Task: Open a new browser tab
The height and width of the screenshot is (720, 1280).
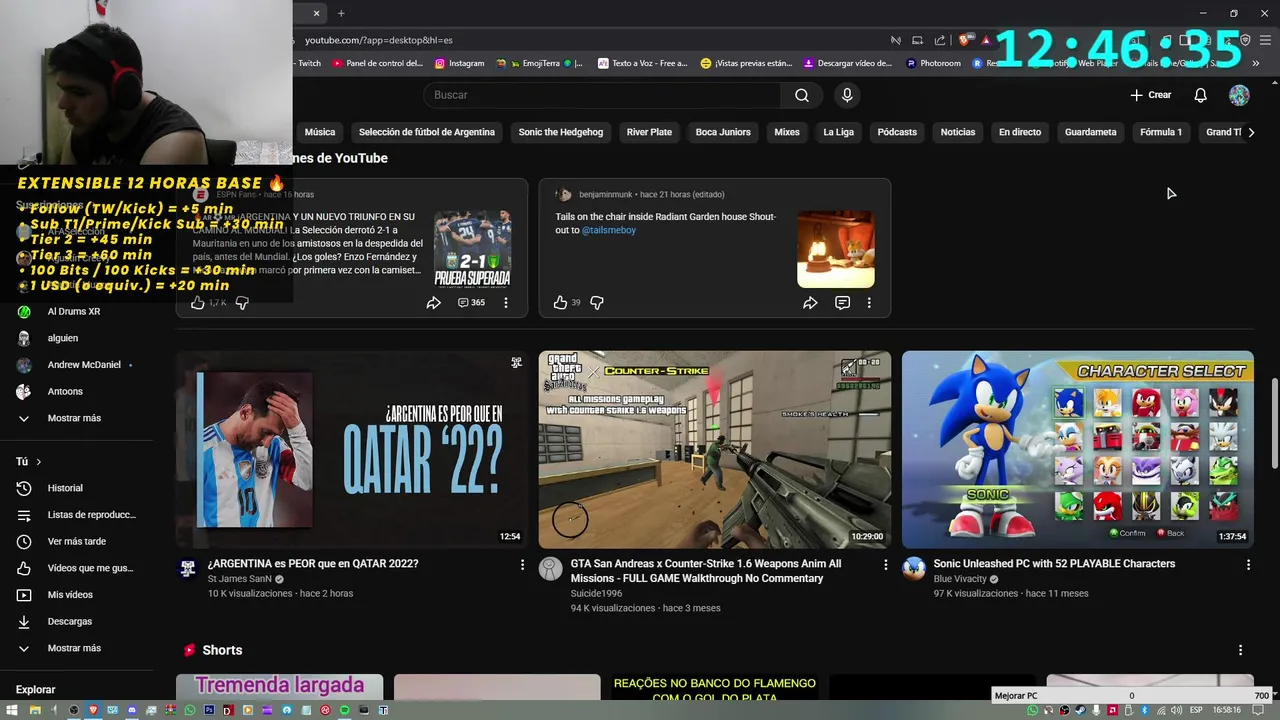Action: (x=341, y=13)
